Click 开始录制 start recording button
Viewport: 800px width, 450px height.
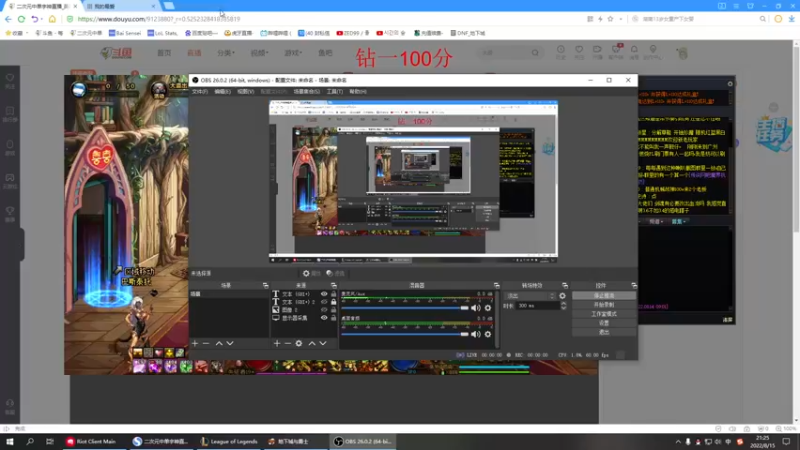click(604, 305)
